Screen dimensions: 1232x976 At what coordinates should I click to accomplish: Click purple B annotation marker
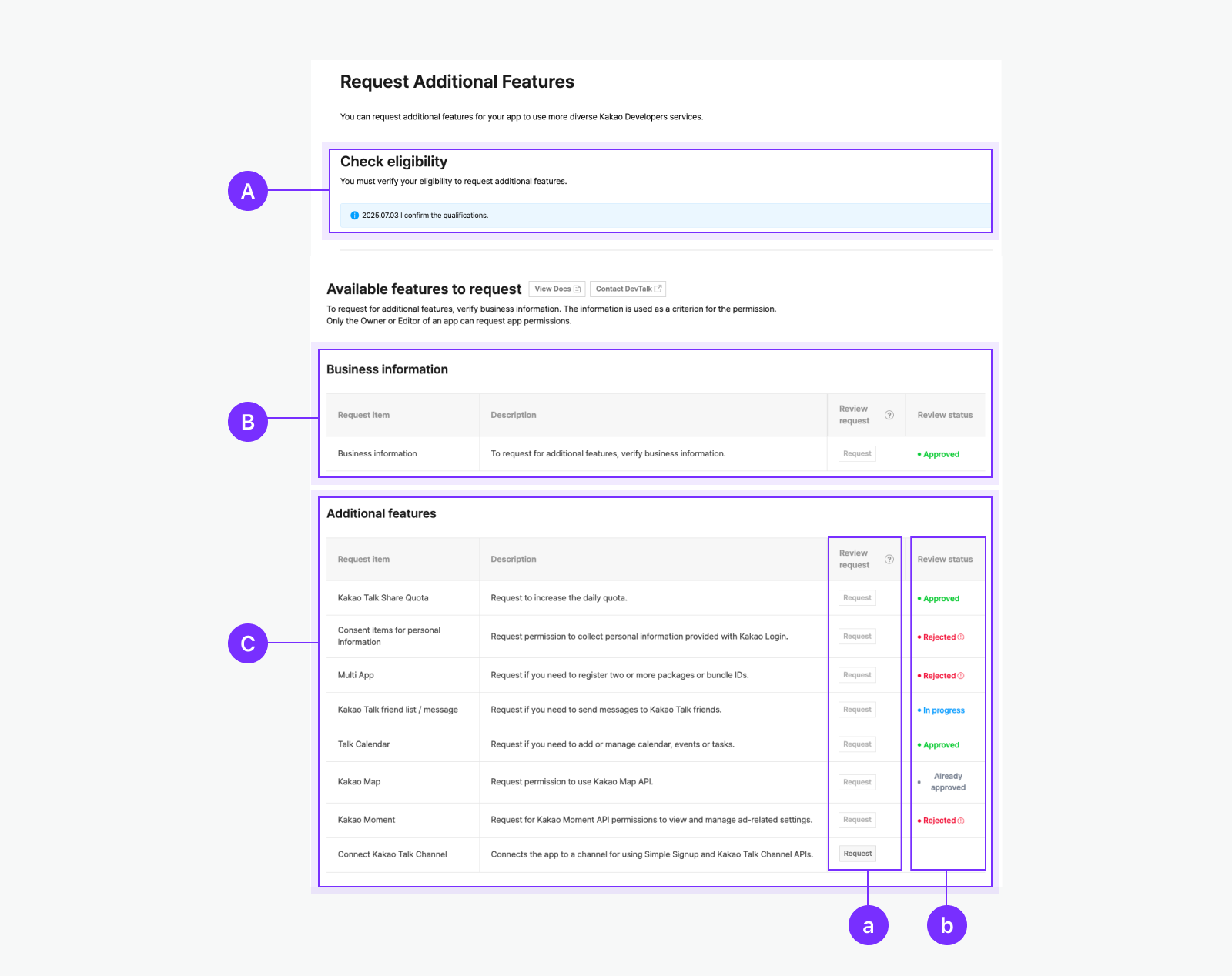tap(248, 422)
